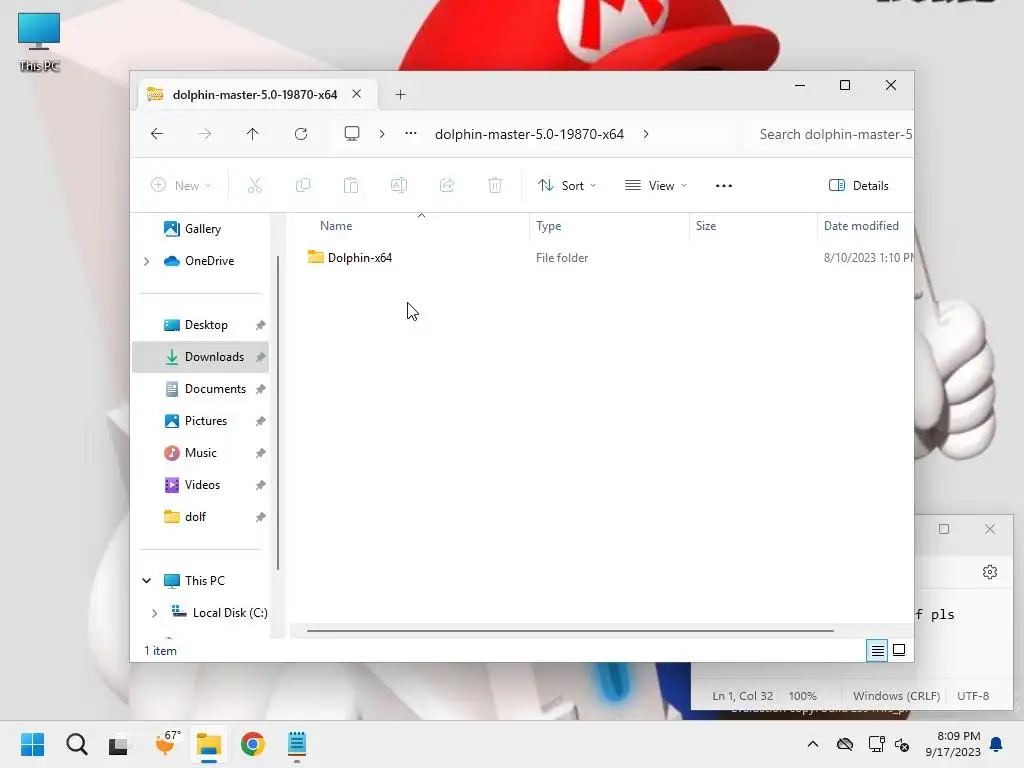Image resolution: width=1024 pixels, height=768 pixels.
Task: Open Task View on taskbar
Action: 119,744
